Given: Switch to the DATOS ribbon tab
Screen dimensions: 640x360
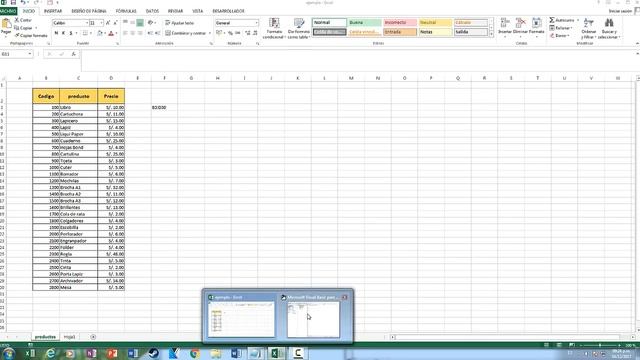Looking at the screenshot, I should click(x=152, y=11).
